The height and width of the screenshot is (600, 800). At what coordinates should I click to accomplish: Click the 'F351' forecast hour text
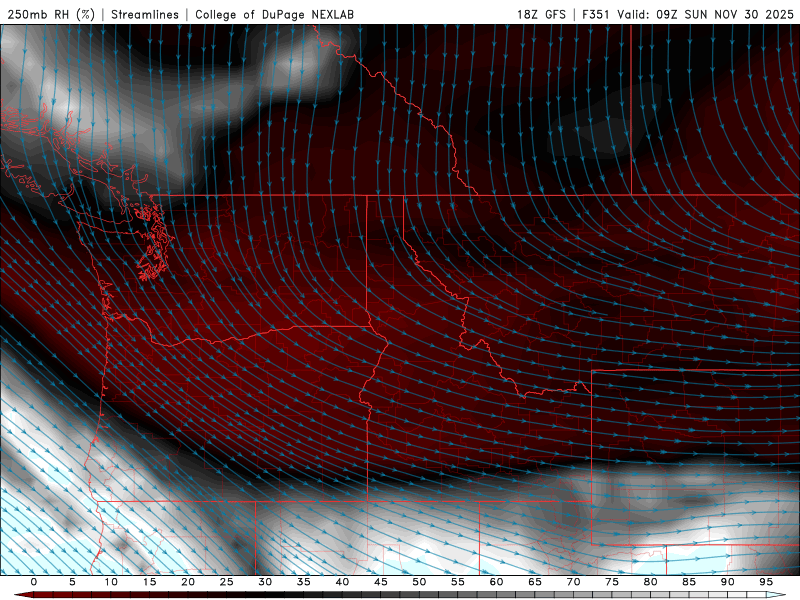point(596,14)
